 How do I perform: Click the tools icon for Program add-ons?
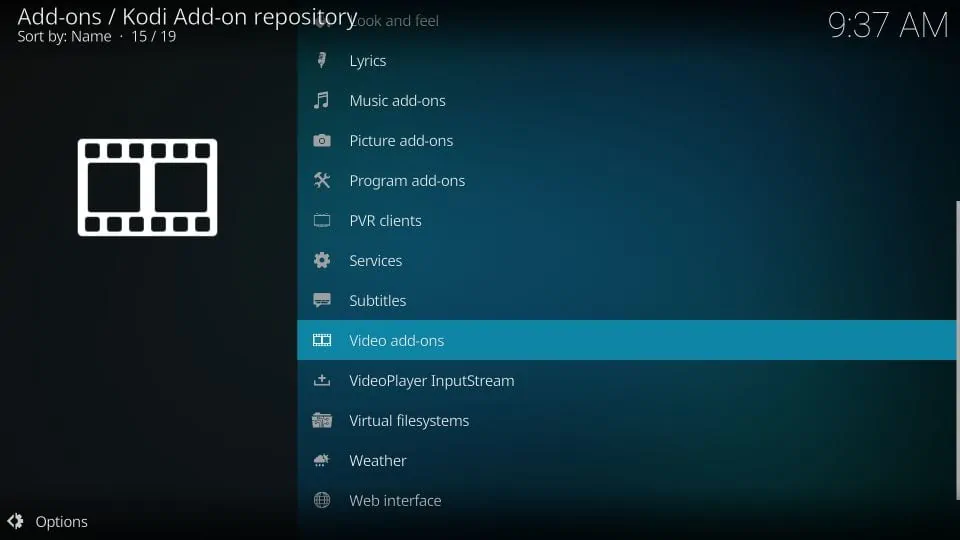[321, 181]
